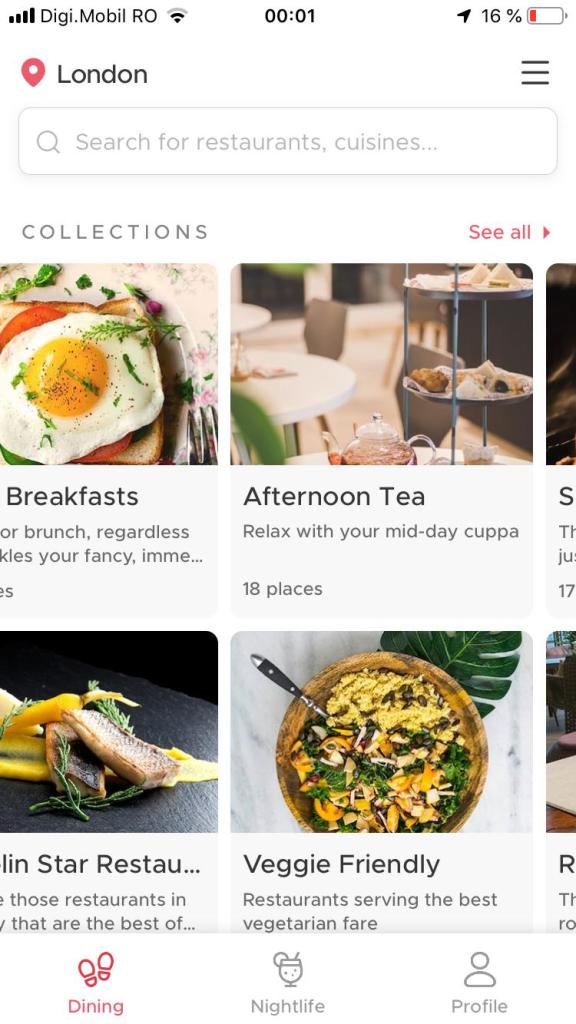Image resolution: width=576 pixels, height=1024 pixels.
Task: Tap the Wi-Fi signal icon in status bar
Action: (x=176, y=16)
